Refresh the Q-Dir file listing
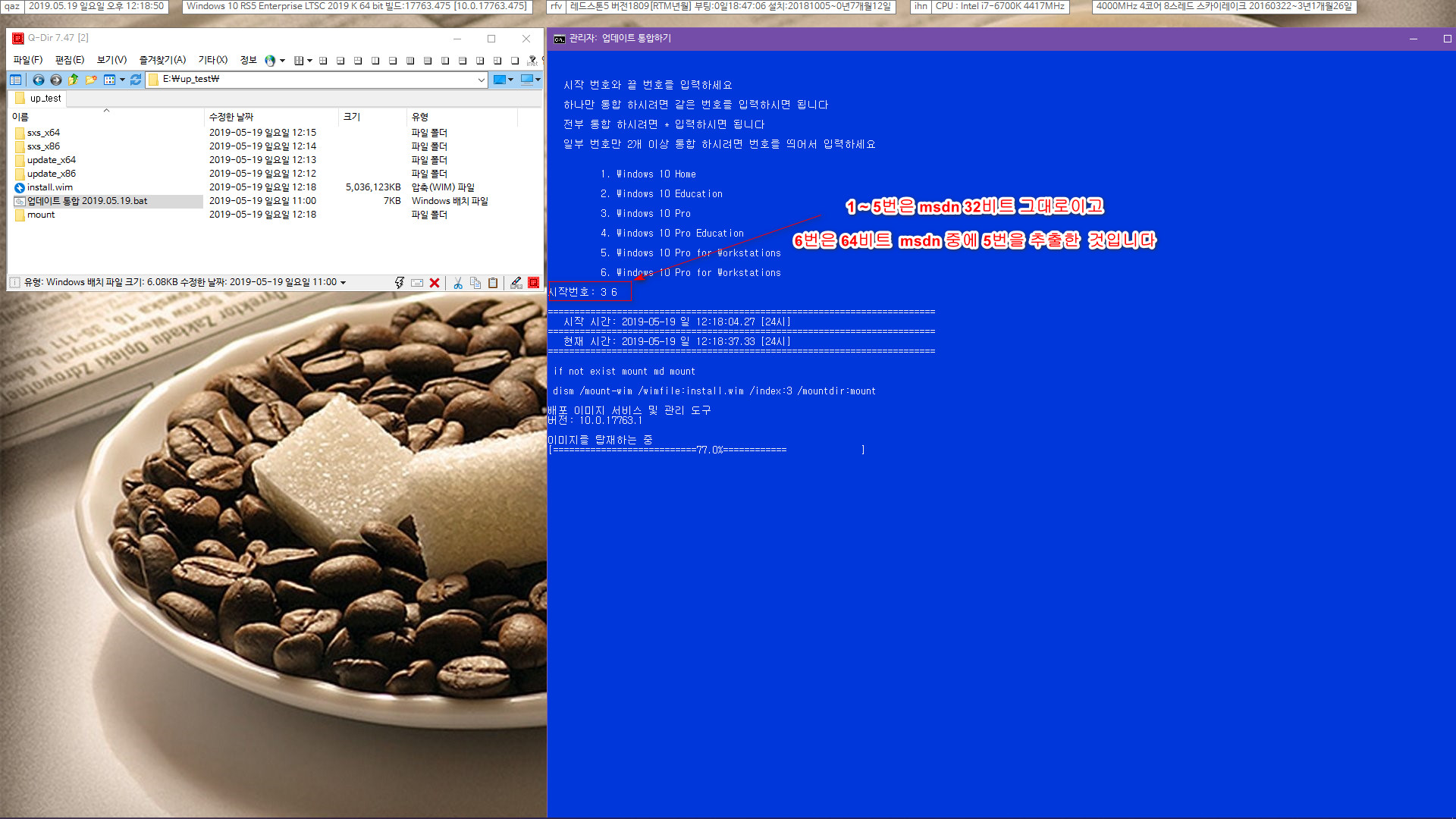 point(136,80)
